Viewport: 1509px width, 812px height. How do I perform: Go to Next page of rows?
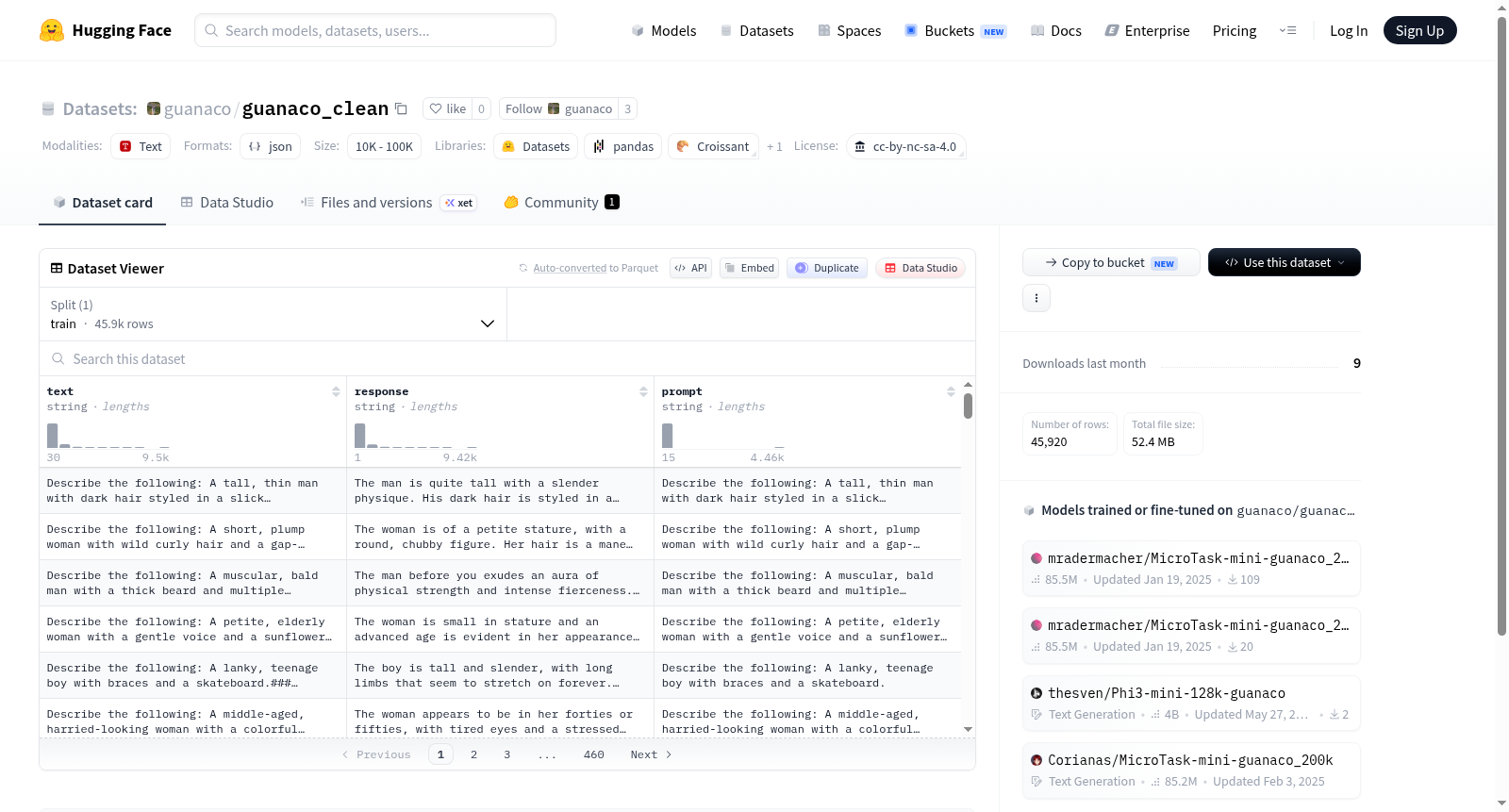(651, 754)
